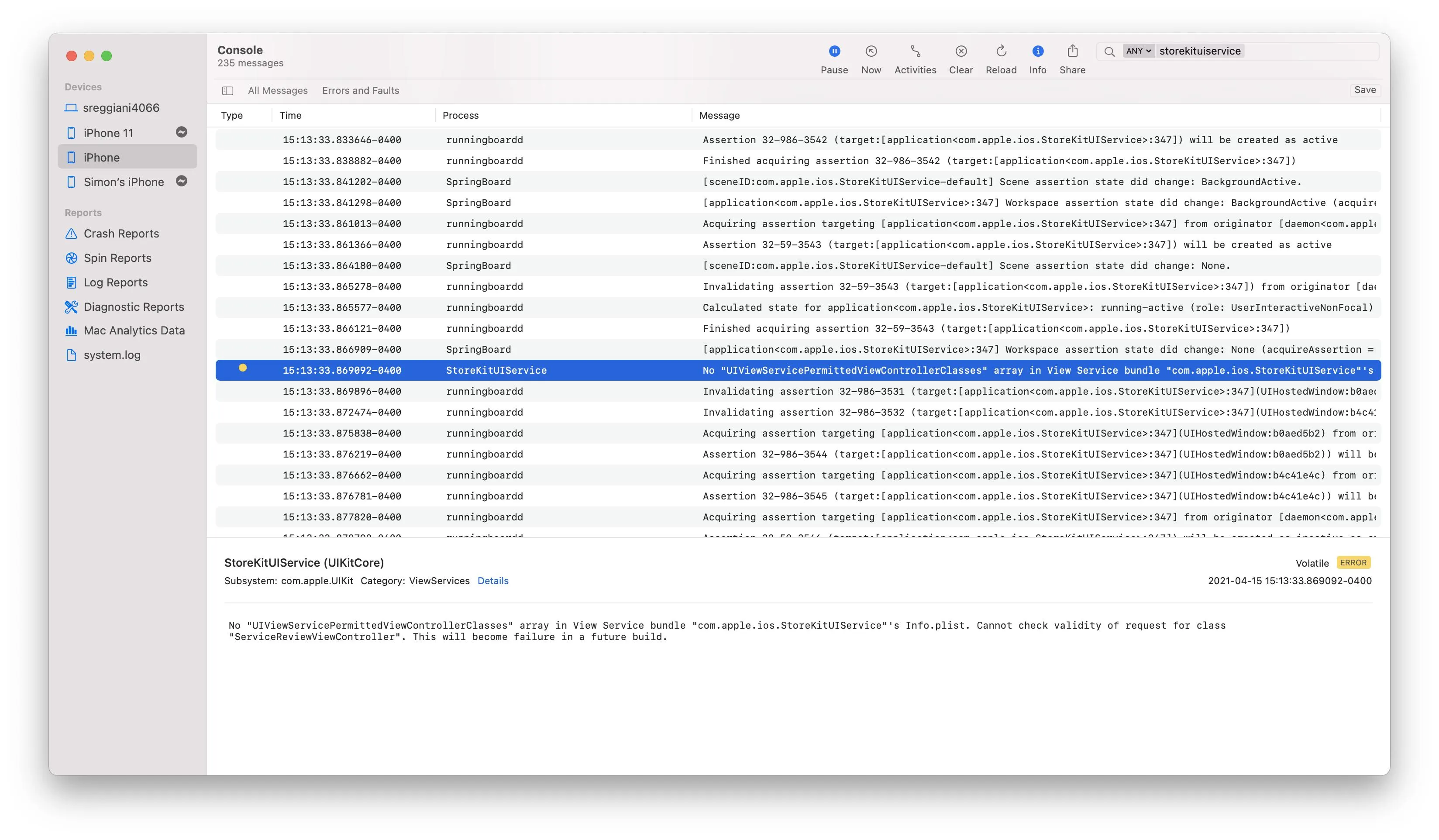The width and height of the screenshot is (1439, 840).
Task: Open the Share menu
Action: [x=1072, y=52]
